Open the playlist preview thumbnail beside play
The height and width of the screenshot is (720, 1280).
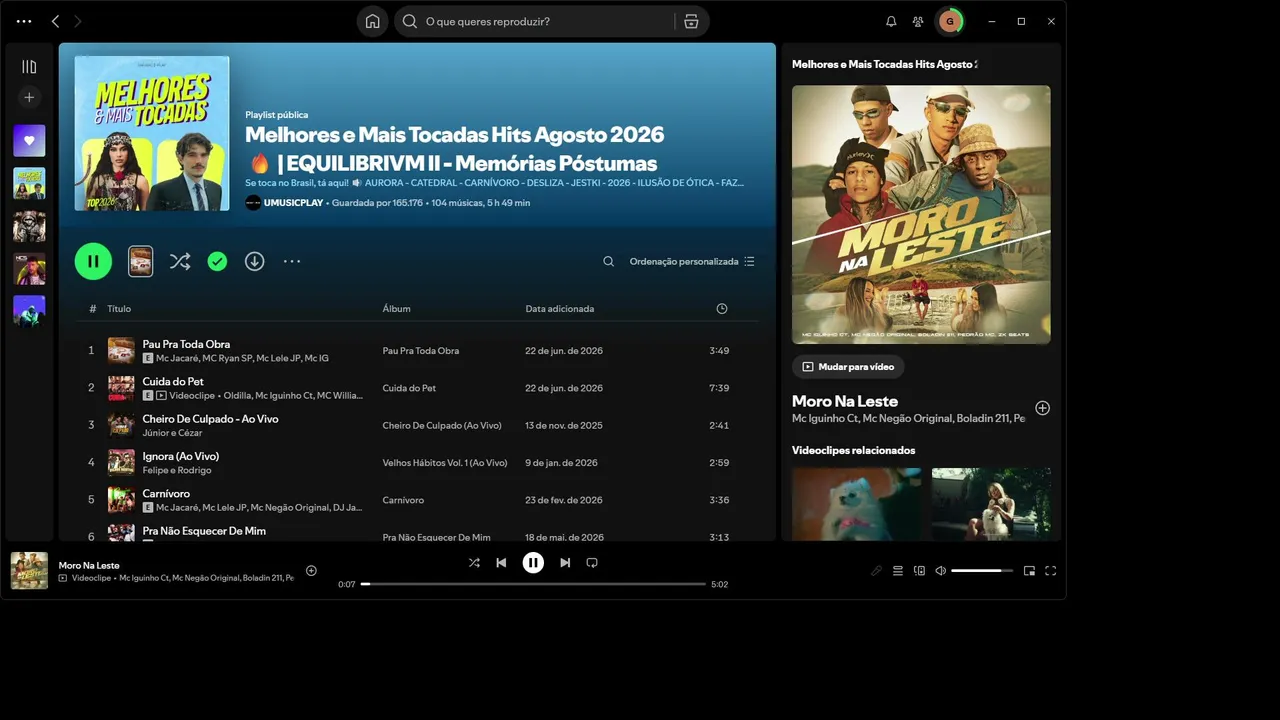coord(141,261)
